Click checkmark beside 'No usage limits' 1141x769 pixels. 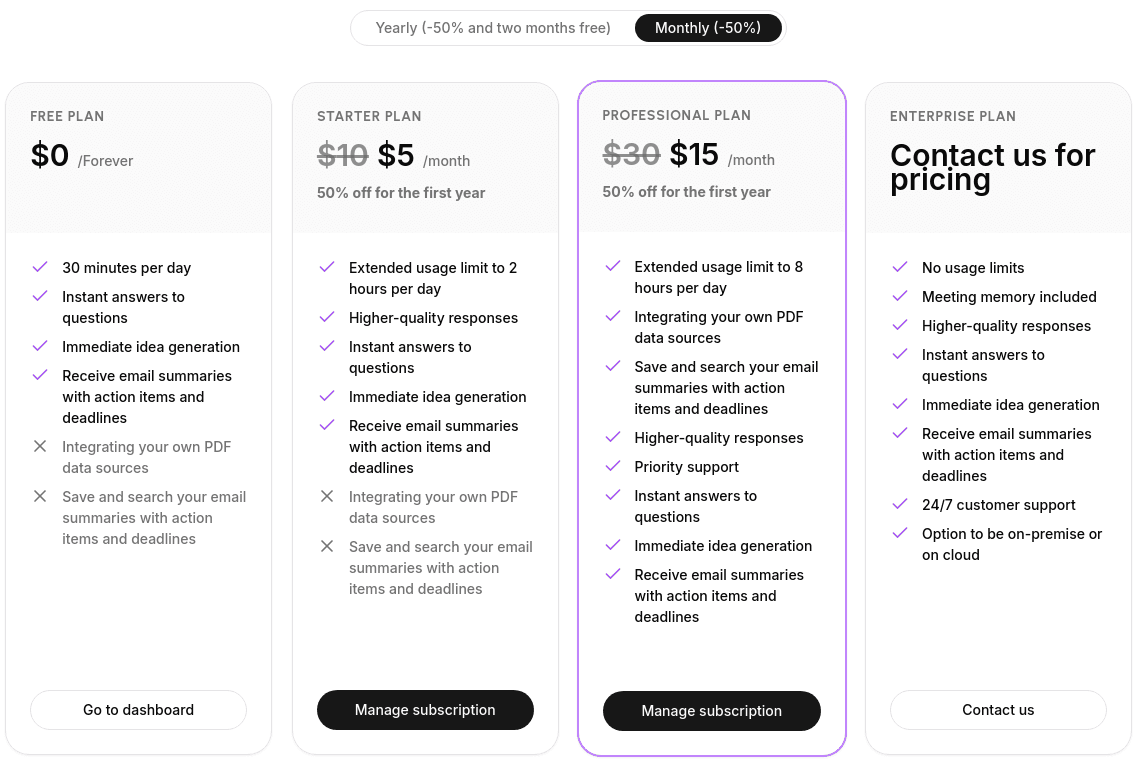900,268
